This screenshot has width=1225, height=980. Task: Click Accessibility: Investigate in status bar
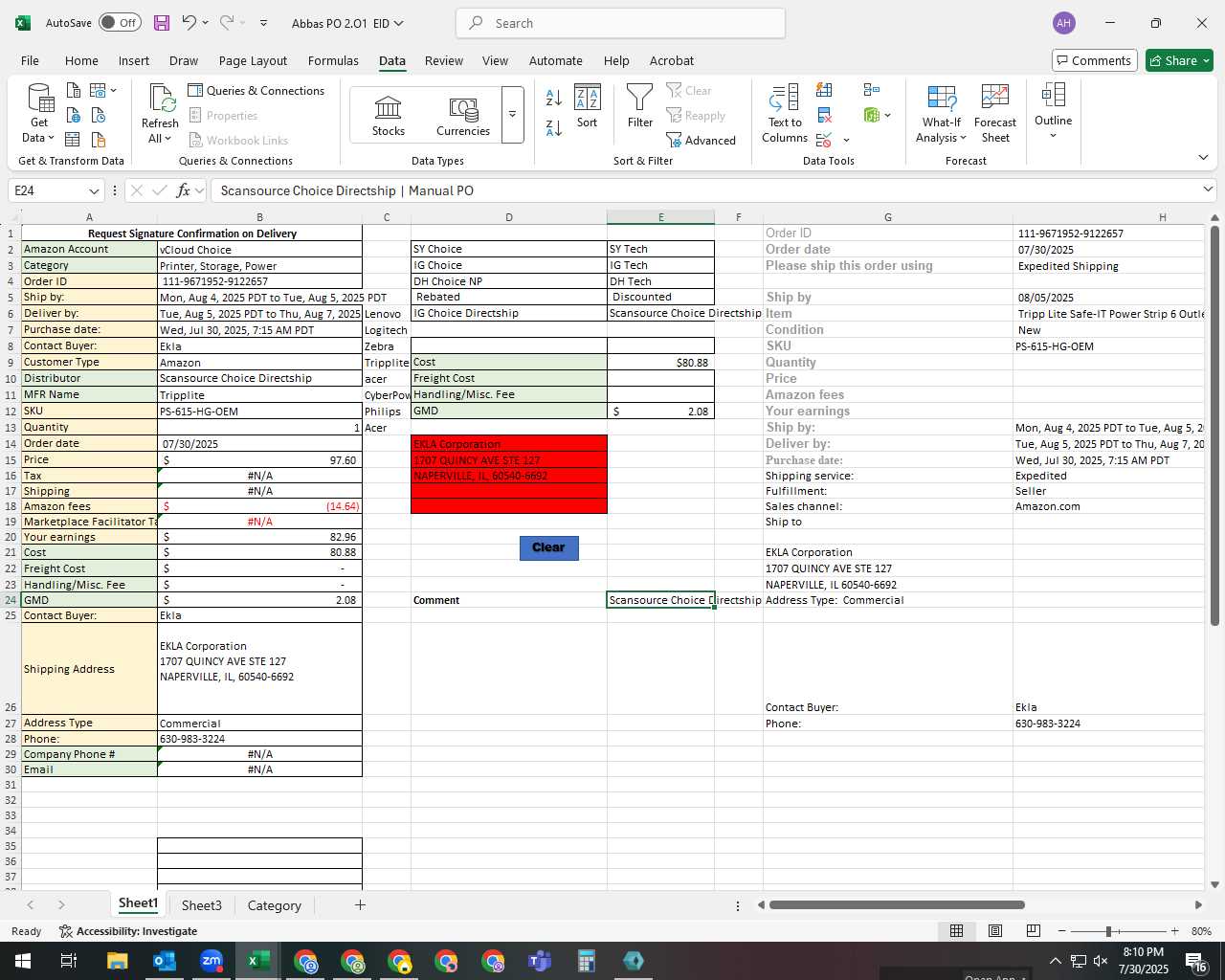[128, 931]
